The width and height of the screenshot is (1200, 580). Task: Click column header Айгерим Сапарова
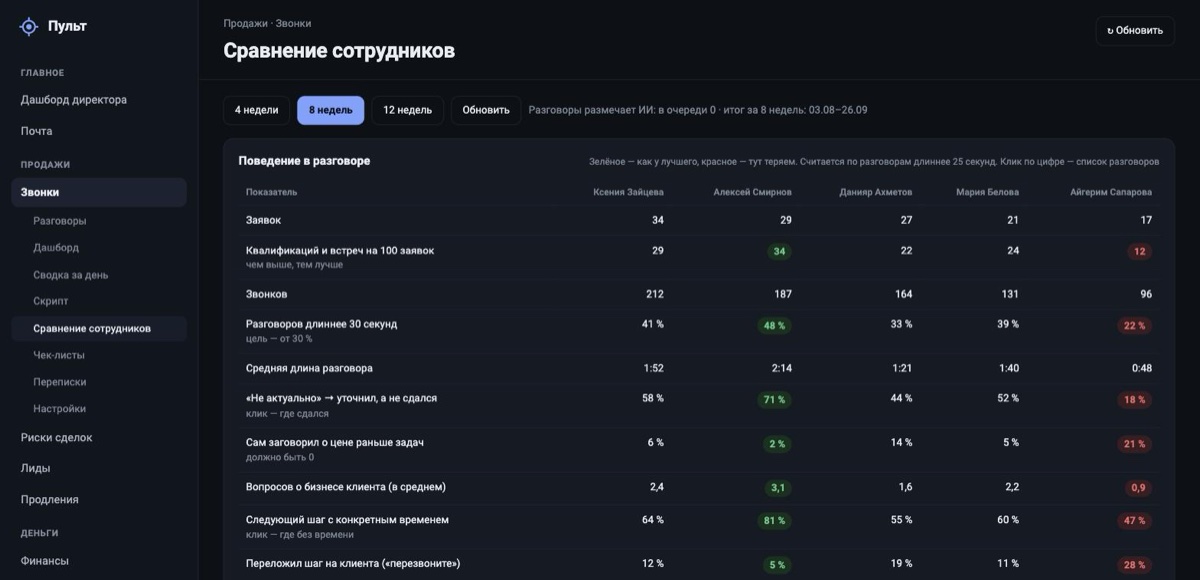[1110, 192]
